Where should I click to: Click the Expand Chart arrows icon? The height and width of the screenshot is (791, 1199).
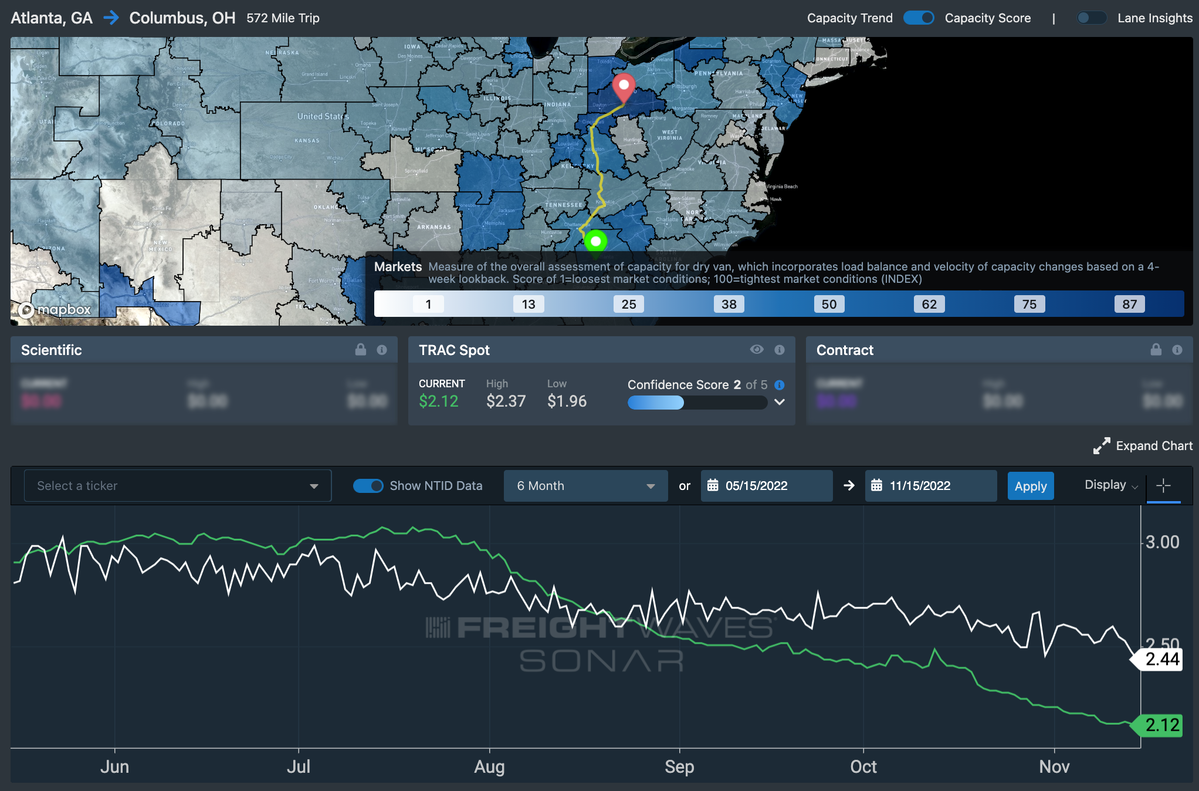(x=1101, y=446)
